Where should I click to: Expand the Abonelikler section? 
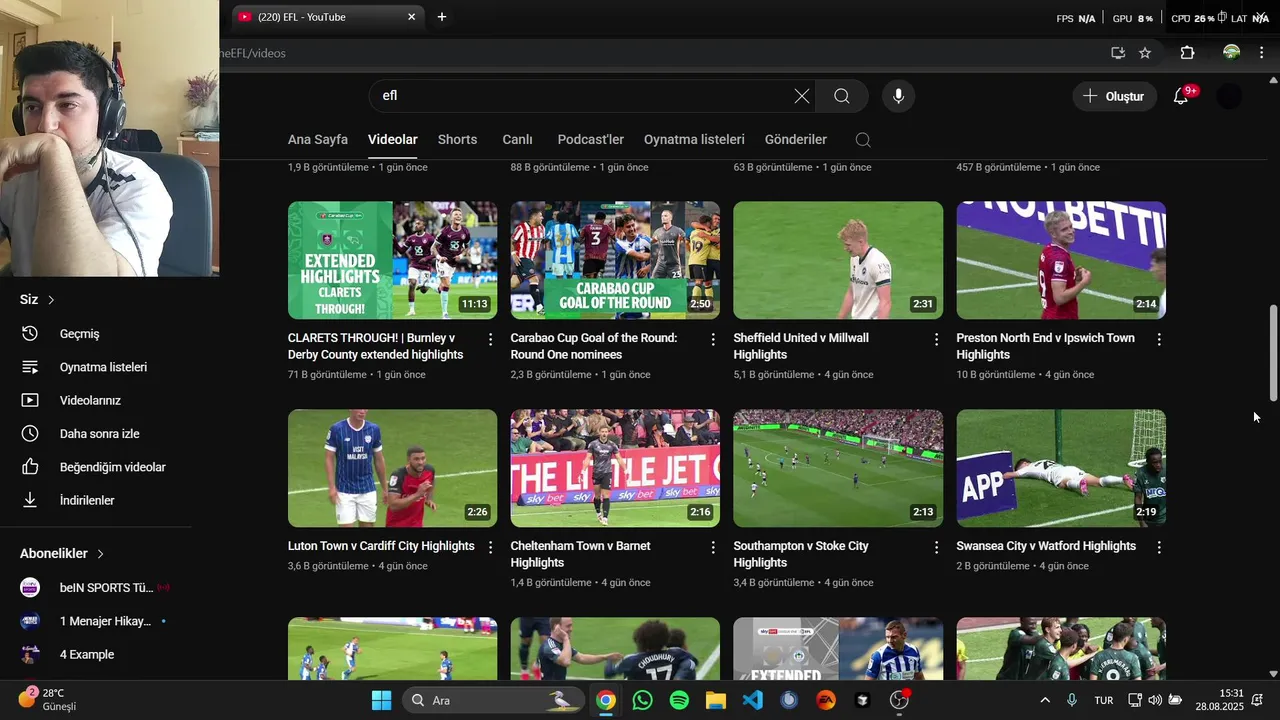(x=63, y=553)
